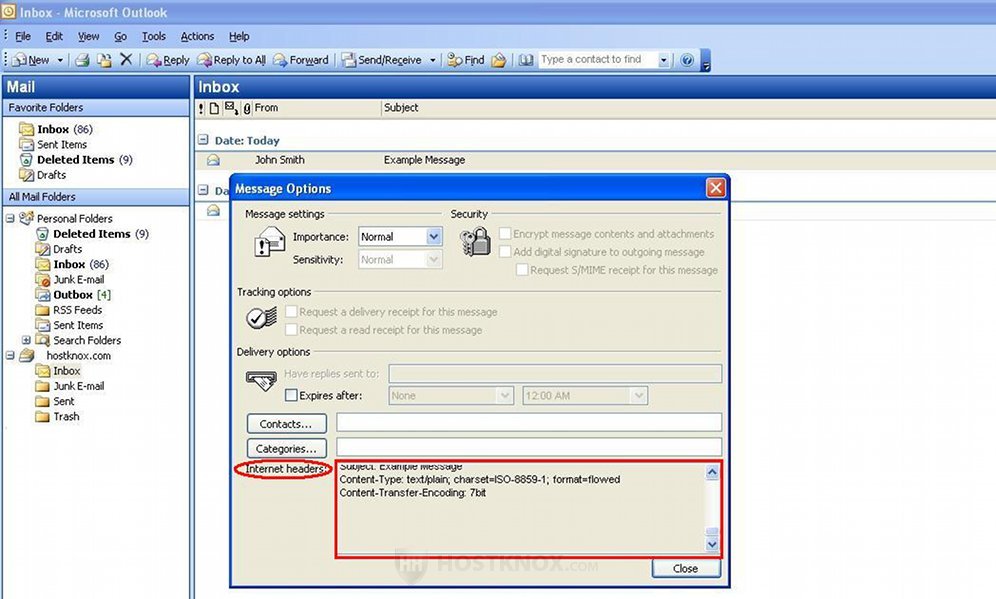Click the New mail toolbar button
Image resolution: width=996 pixels, height=599 pixels.
point(31,60)
